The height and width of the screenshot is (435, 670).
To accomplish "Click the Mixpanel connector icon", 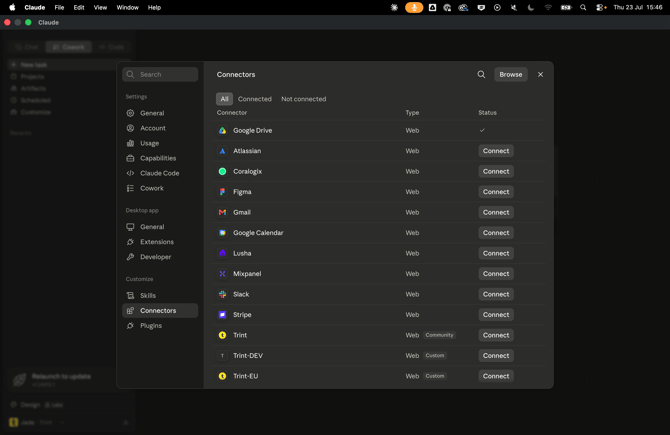I will (x=222, y=273).
